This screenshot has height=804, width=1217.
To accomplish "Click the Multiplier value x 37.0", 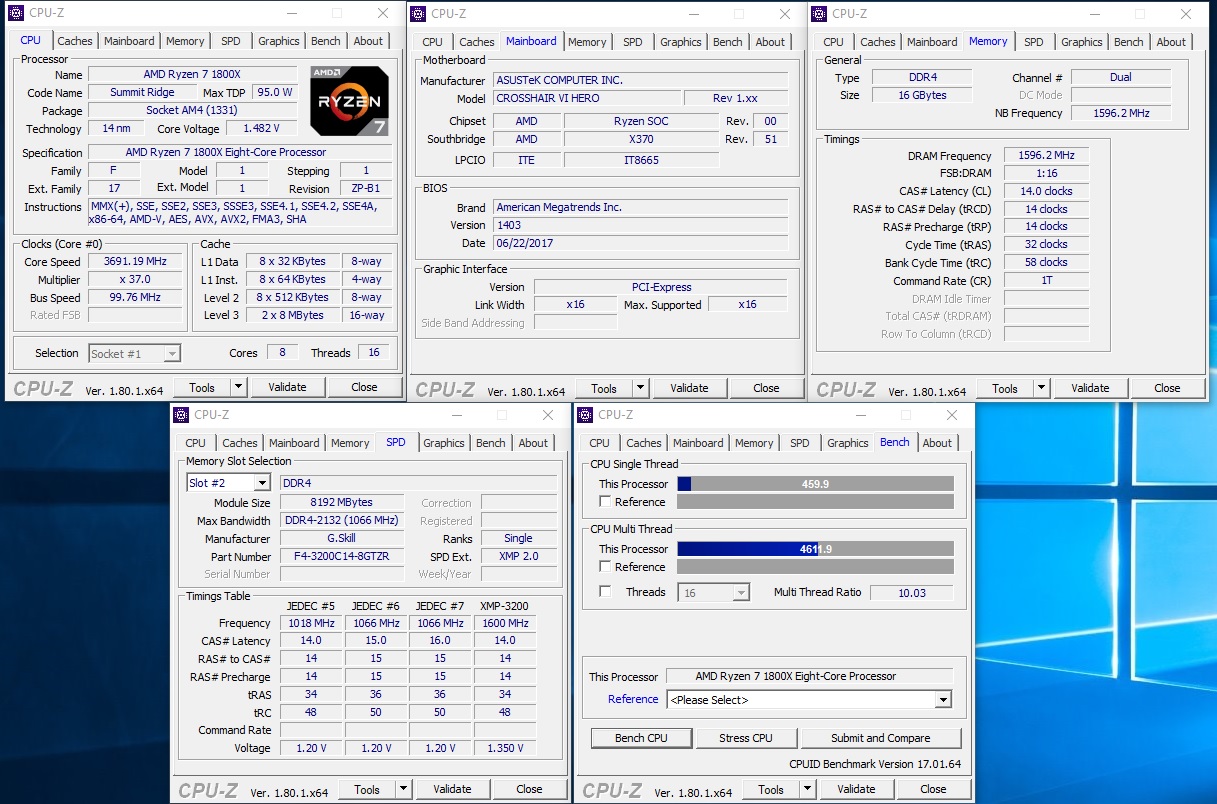I will click(x=135, y=279).
